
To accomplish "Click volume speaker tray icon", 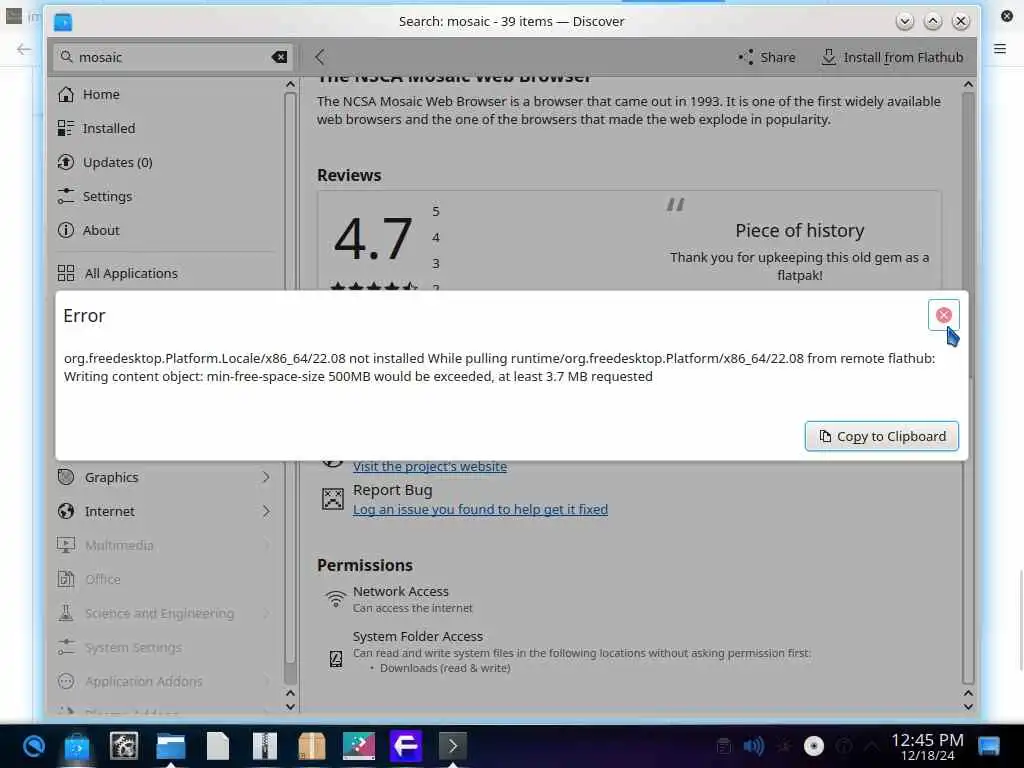I will click(x=753, y=746).
